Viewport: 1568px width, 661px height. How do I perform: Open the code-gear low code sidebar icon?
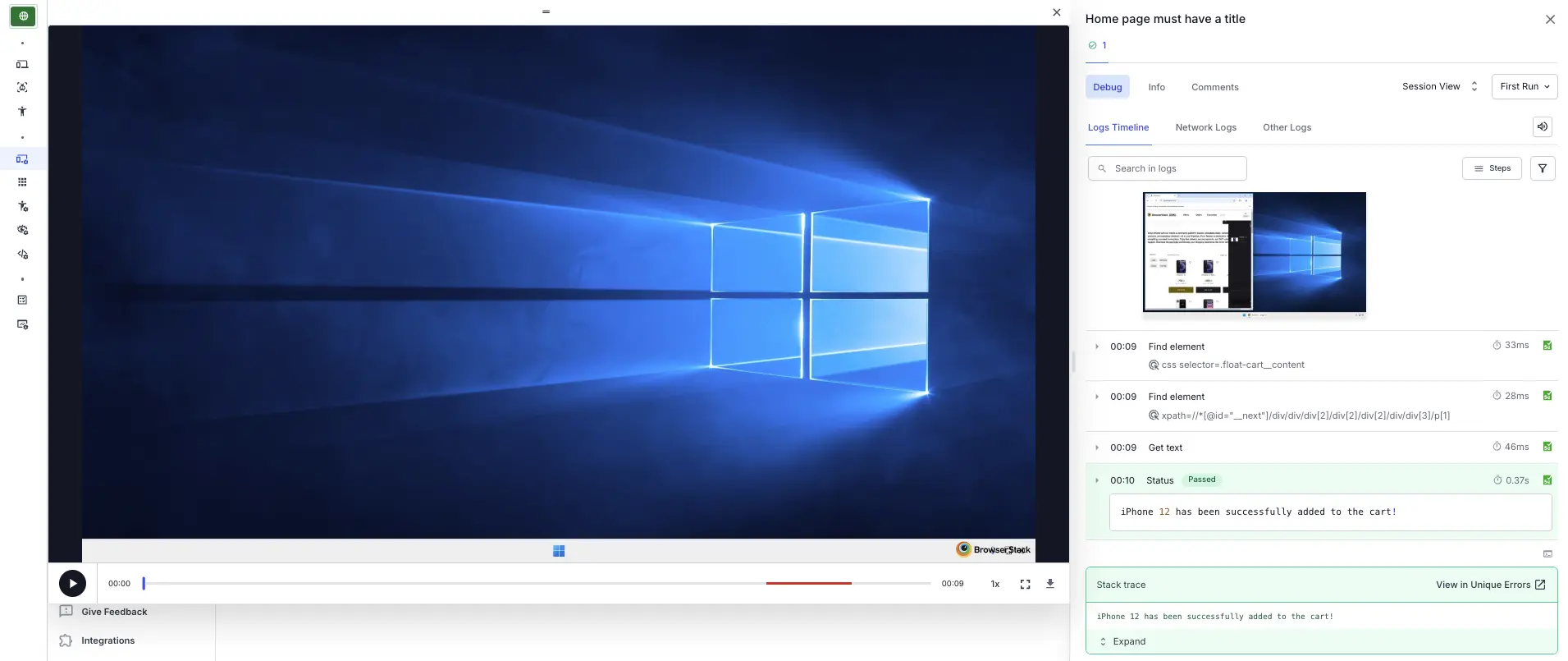[x=22, y=254]
